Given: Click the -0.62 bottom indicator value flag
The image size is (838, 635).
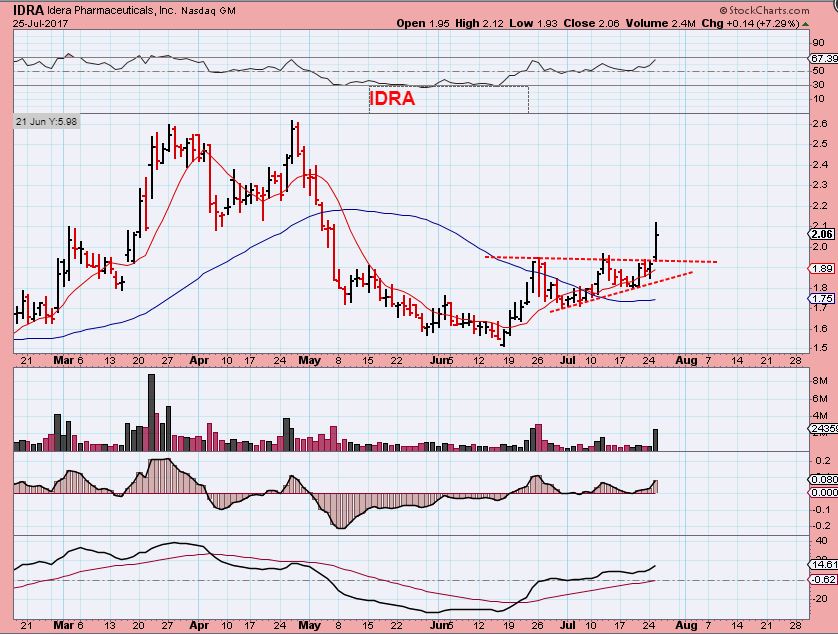Looking at the screenshot, I should [x=824, y=579].
